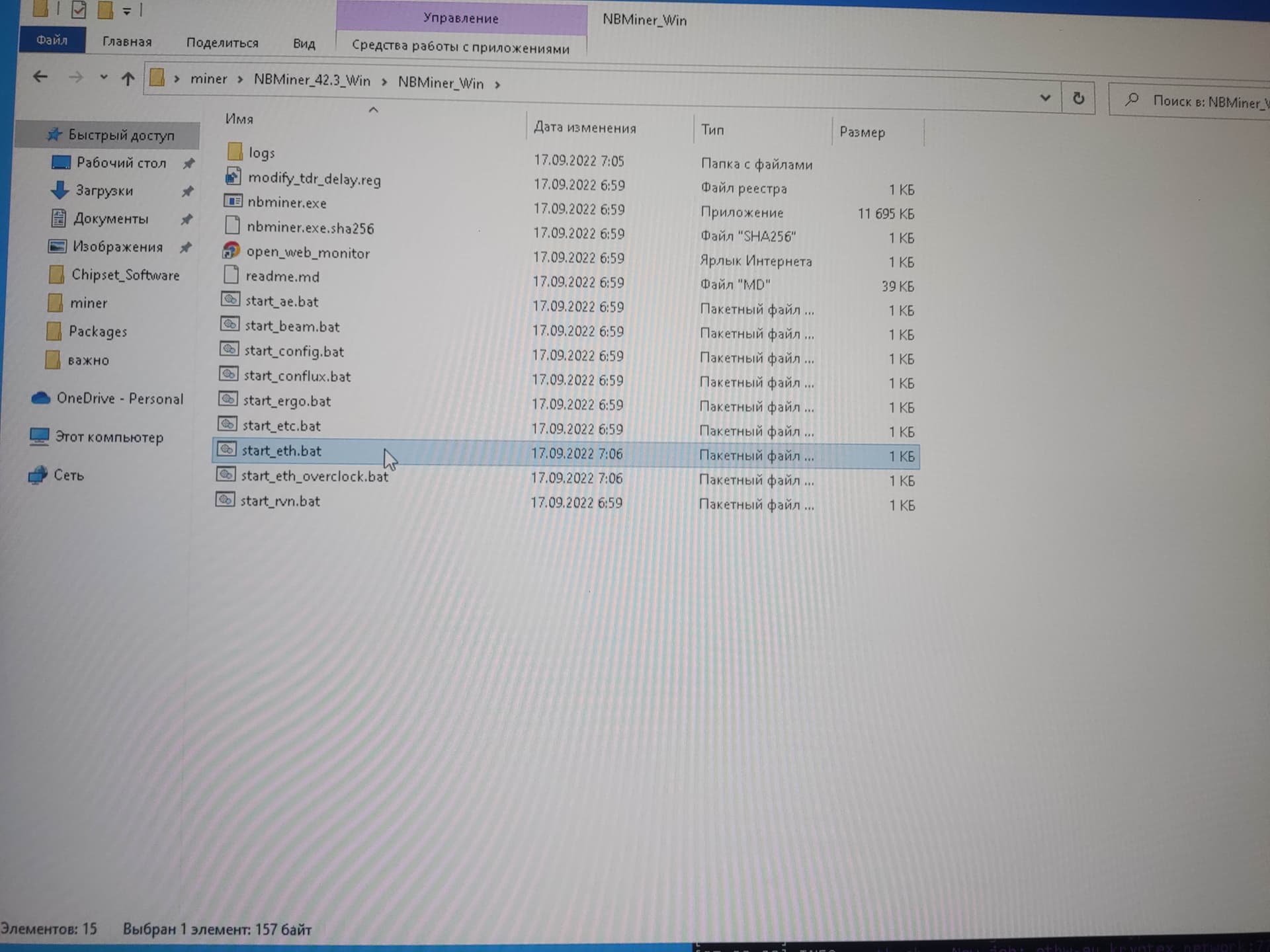Open the Вид ribbon tab

(304, 44)
